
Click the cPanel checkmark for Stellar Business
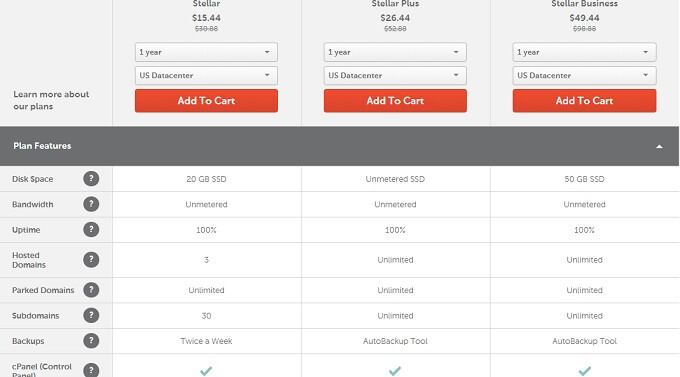tap(585, 371)
